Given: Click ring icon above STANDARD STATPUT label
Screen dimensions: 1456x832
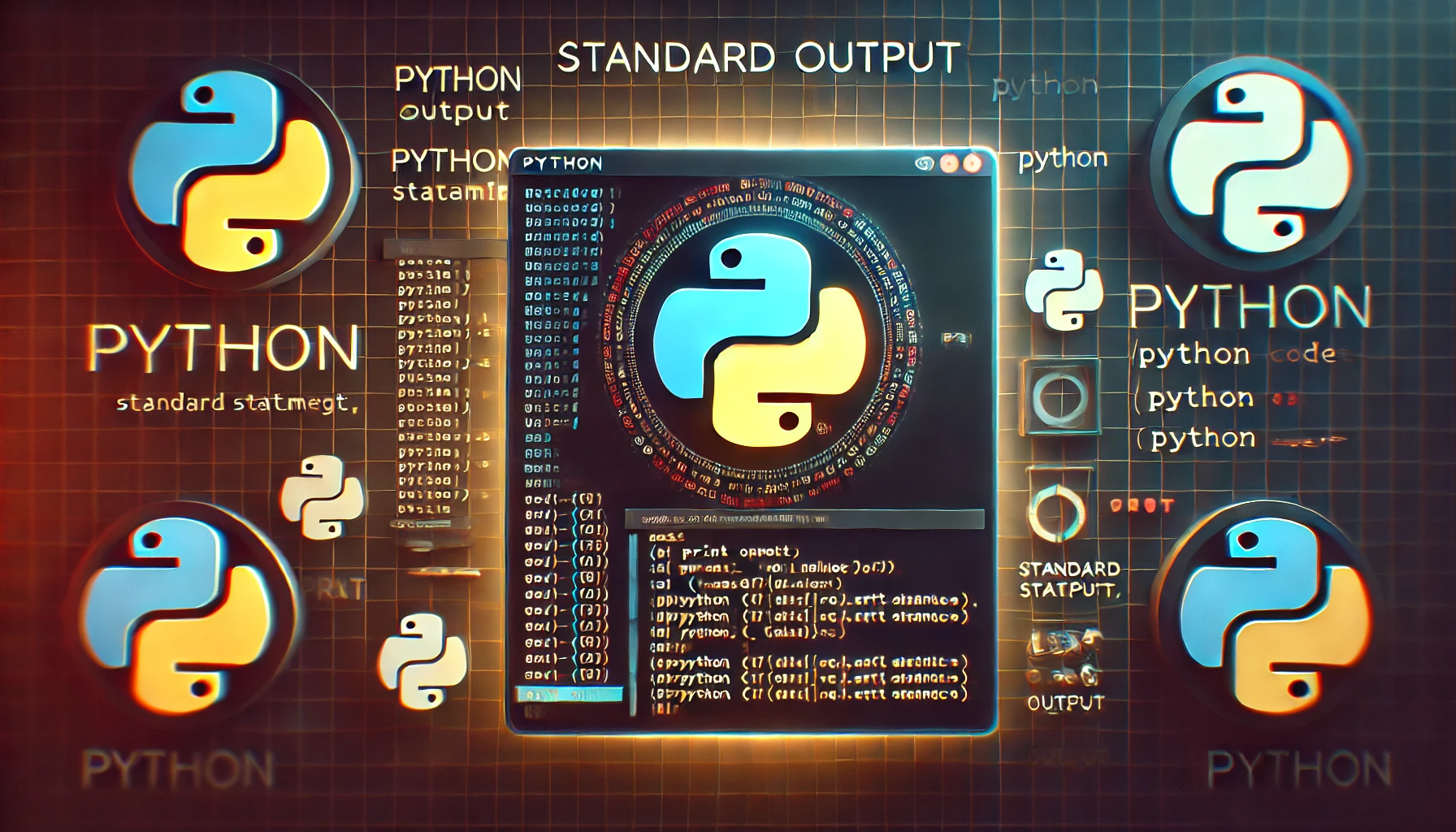Looking at the screenshot, I should tap(1056, 513).
